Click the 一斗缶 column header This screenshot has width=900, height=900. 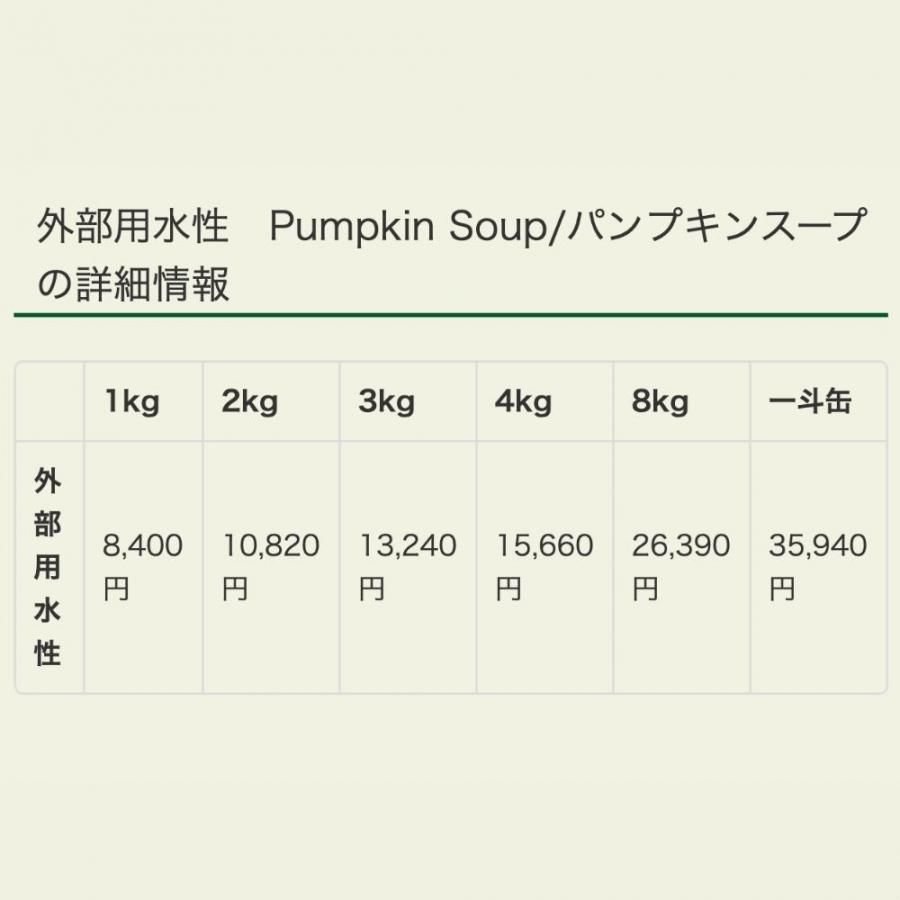[x=818, y=401]
